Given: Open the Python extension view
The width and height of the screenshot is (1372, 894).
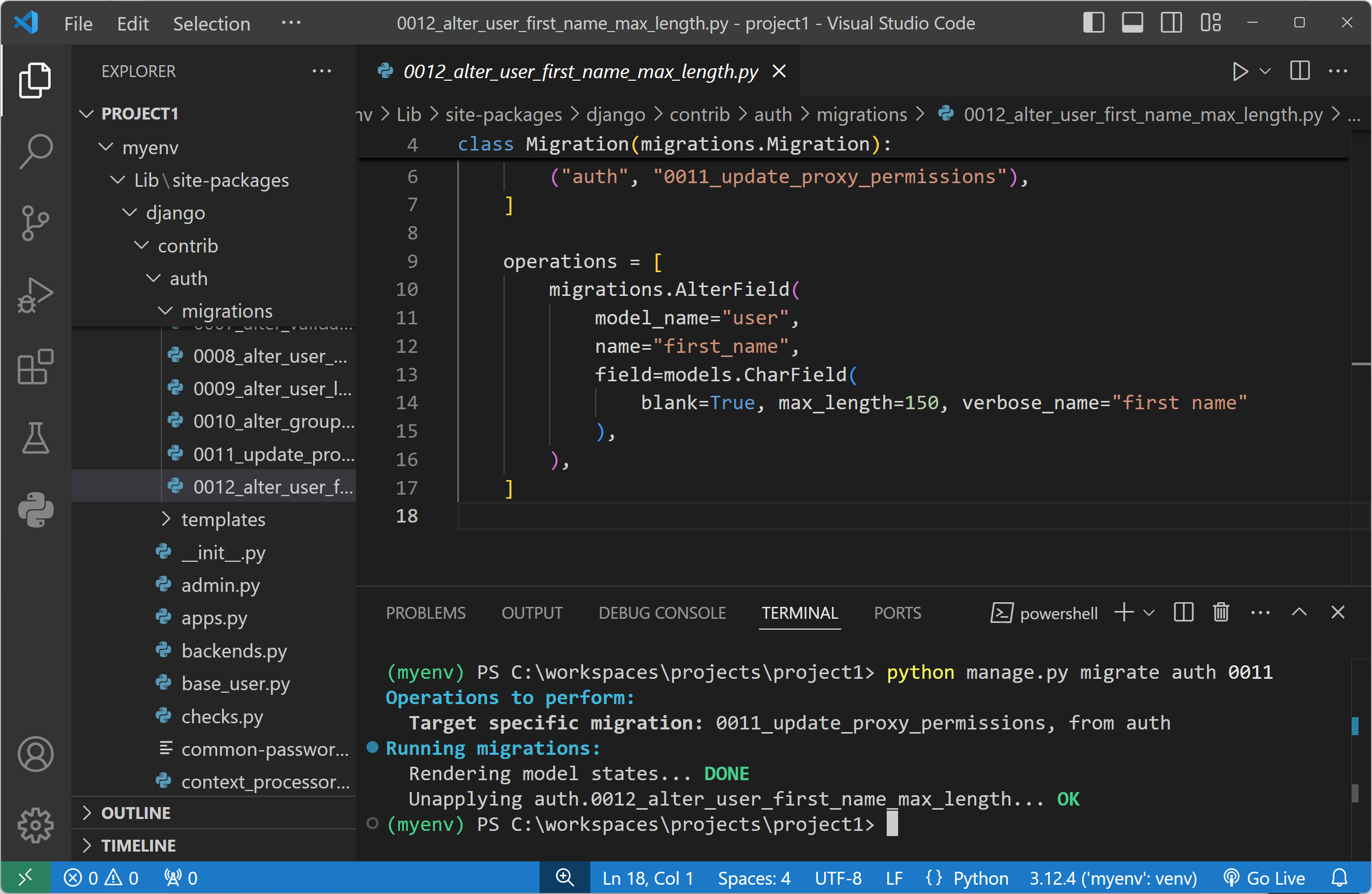Looking at the screenshot, I should pyautogui.click(x=36, y=510).
